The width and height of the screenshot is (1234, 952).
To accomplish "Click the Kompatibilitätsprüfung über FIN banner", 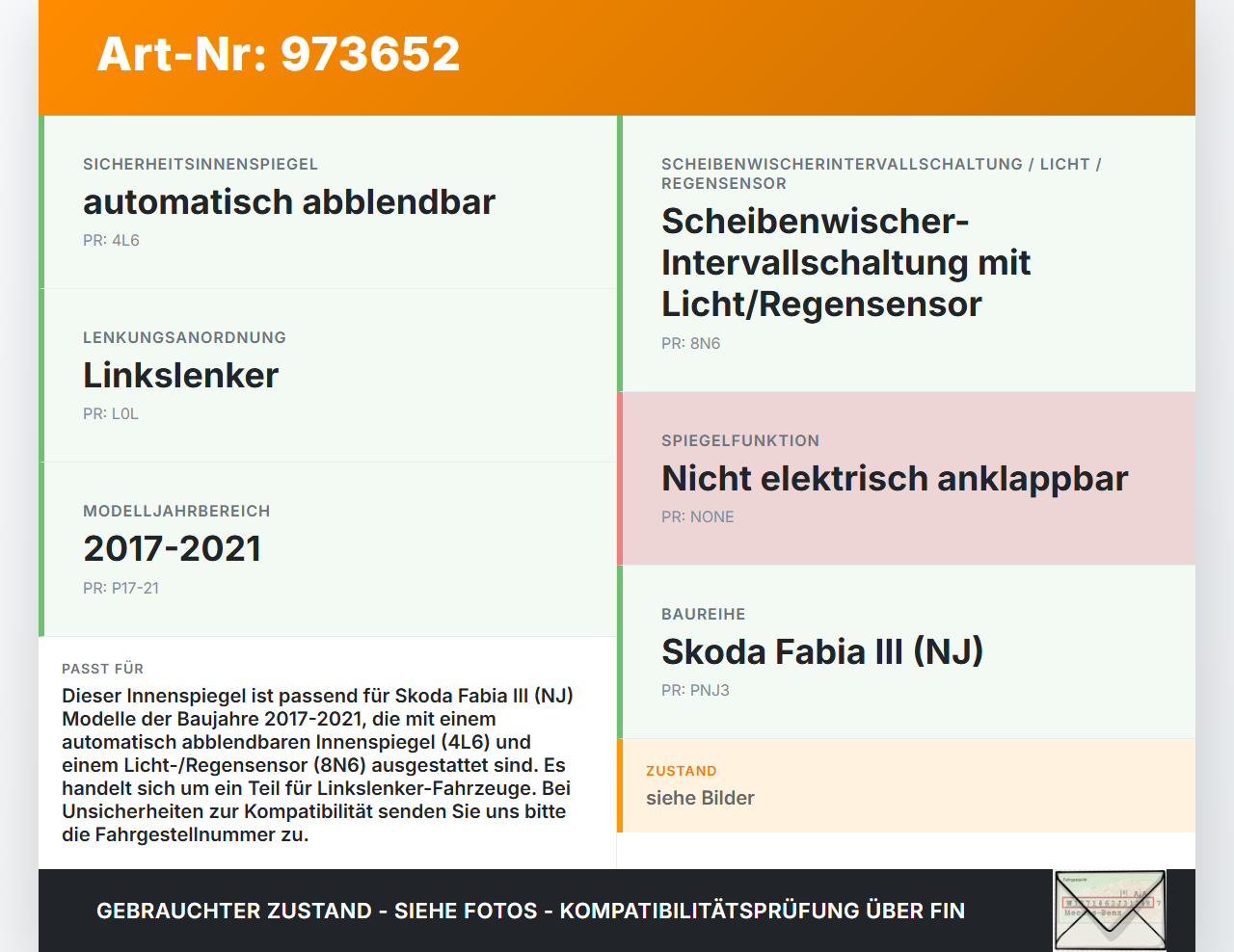I will pos(530,910).
